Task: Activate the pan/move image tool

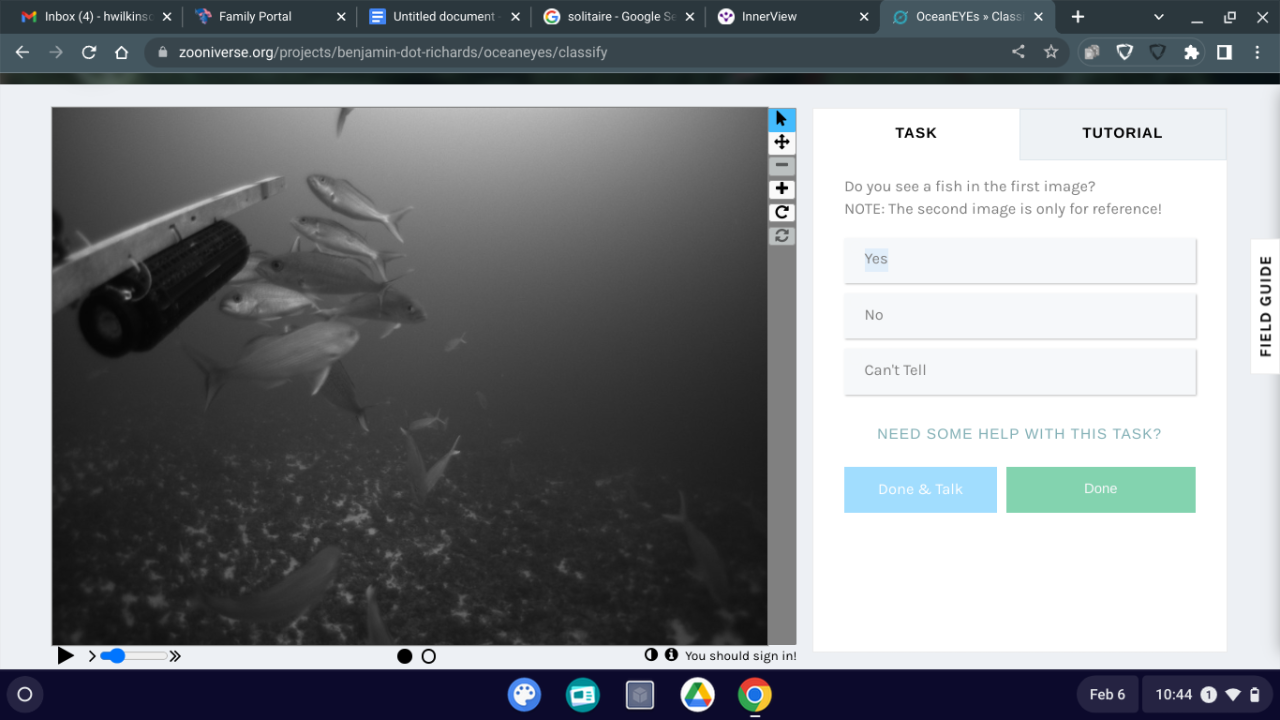Action: 781,142
